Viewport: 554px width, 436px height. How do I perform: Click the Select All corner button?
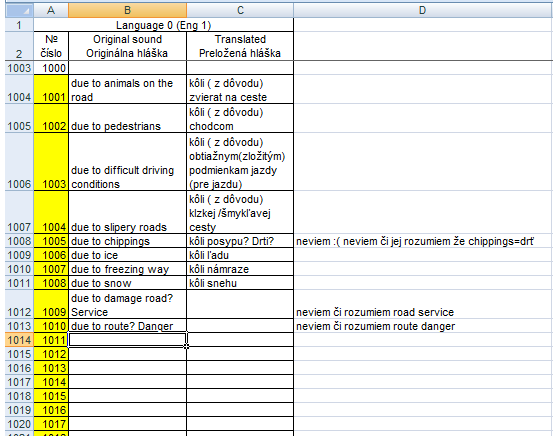(19, 10)
